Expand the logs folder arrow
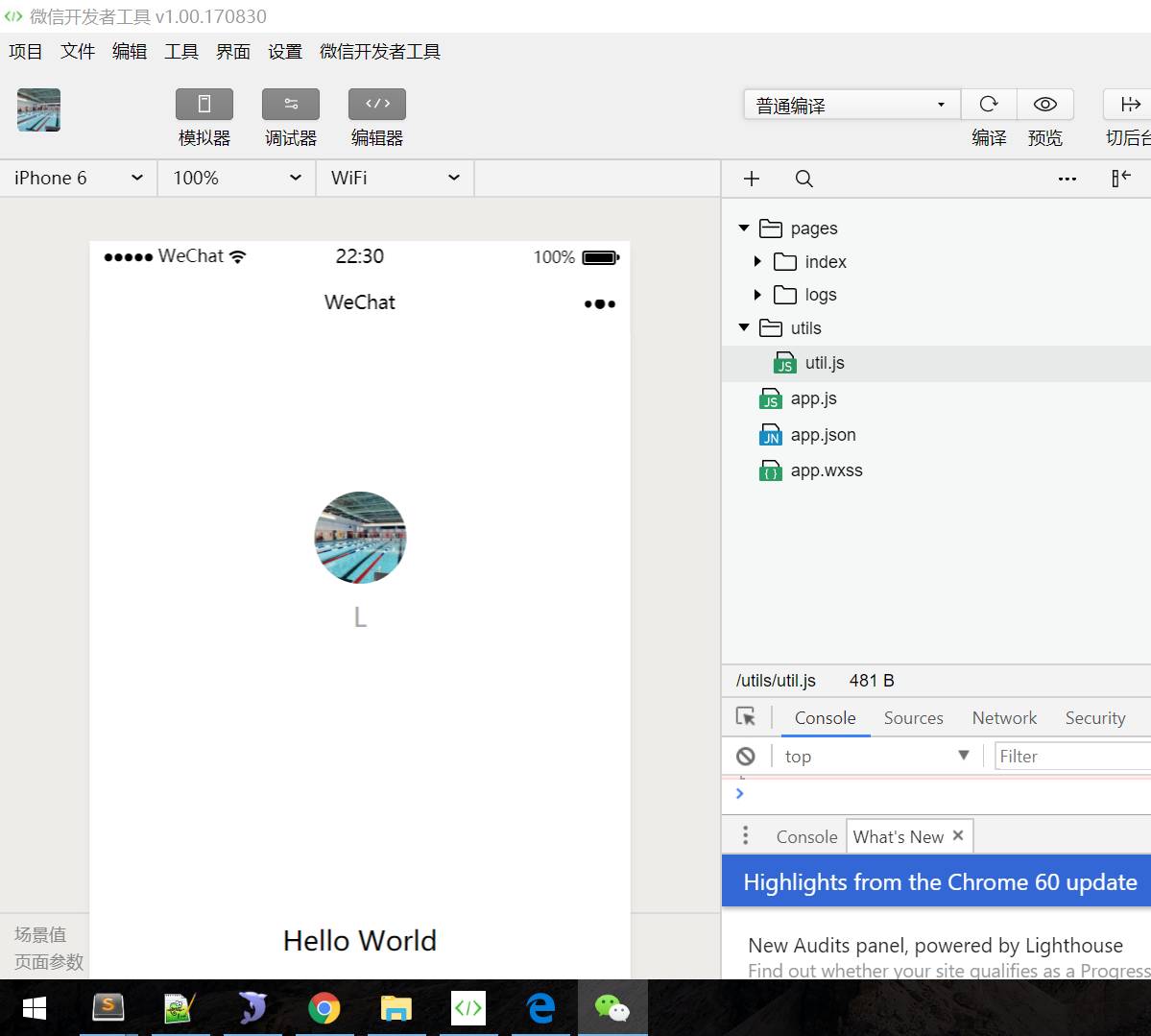 [x=757, y=295]
